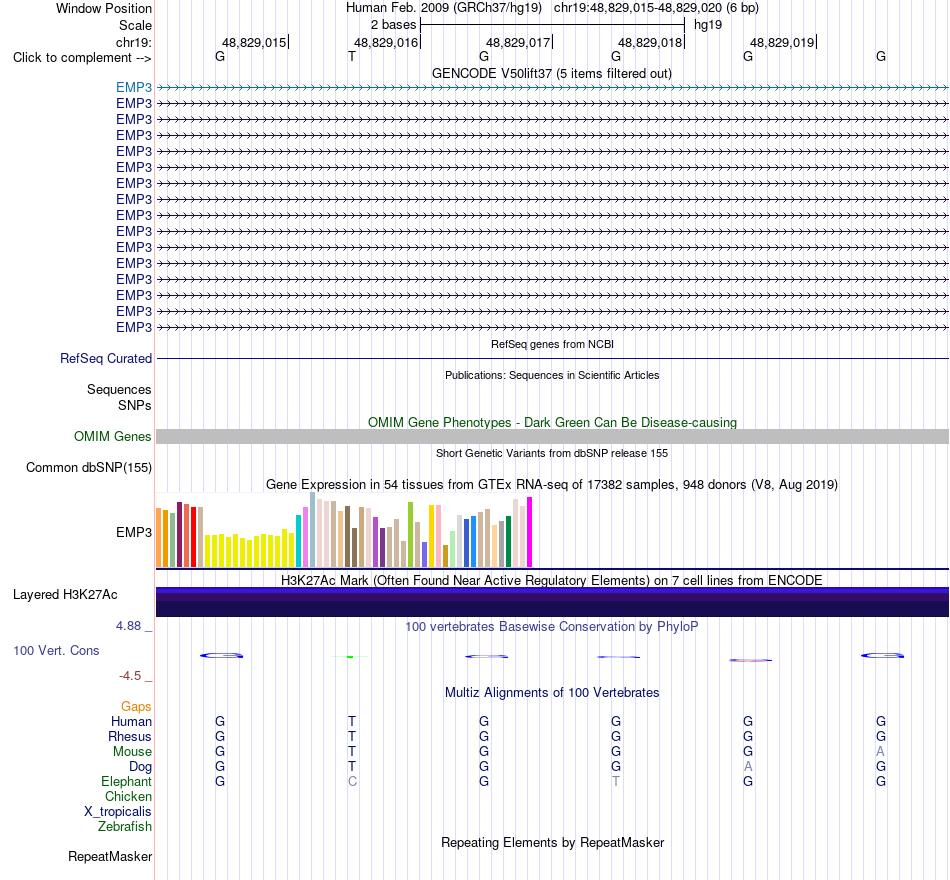Click the X_tropicalis alignment row label
This screenshot has height=880, width=950.
(118, 812)
